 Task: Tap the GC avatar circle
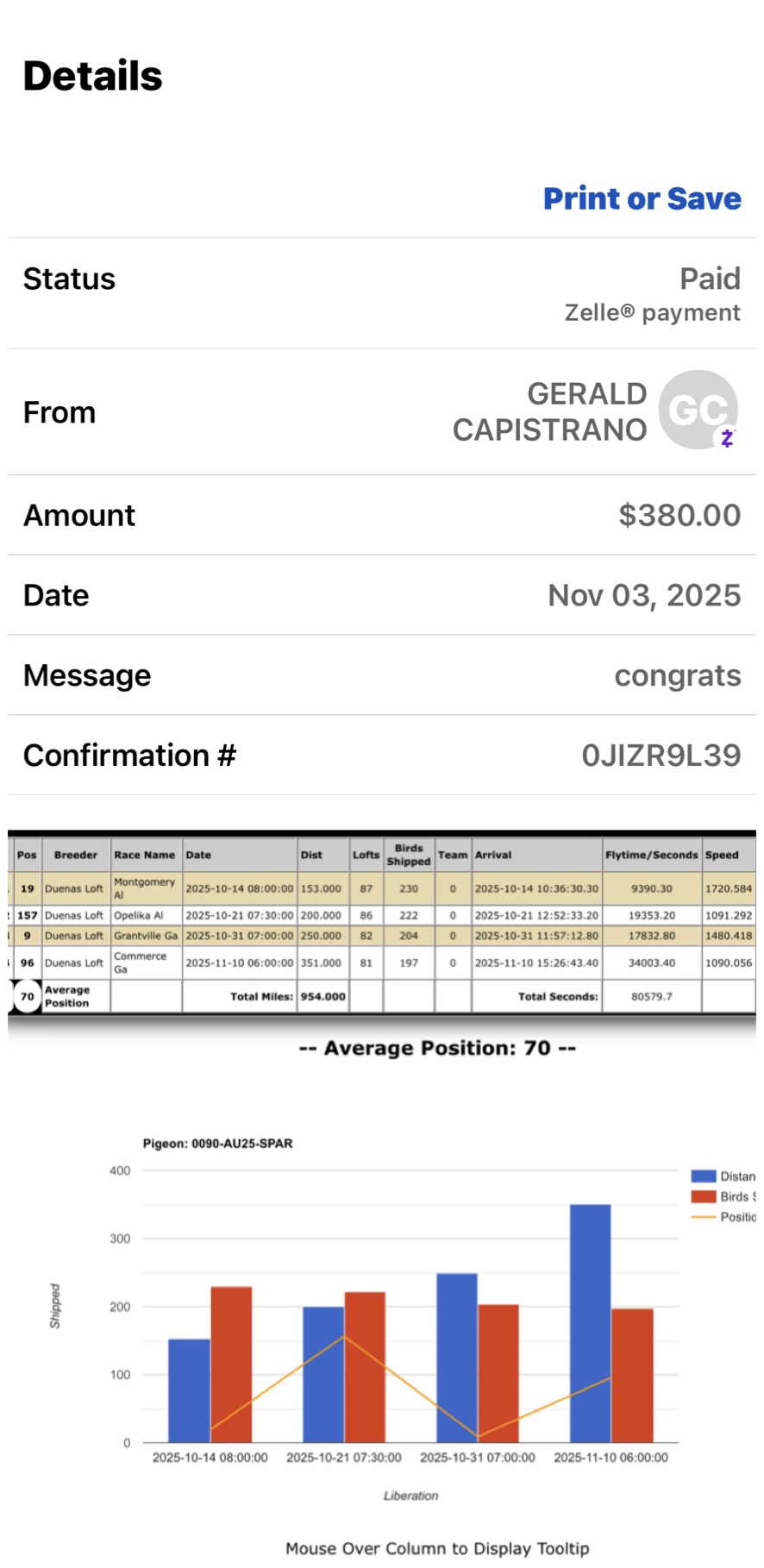(x=698, y=410)
